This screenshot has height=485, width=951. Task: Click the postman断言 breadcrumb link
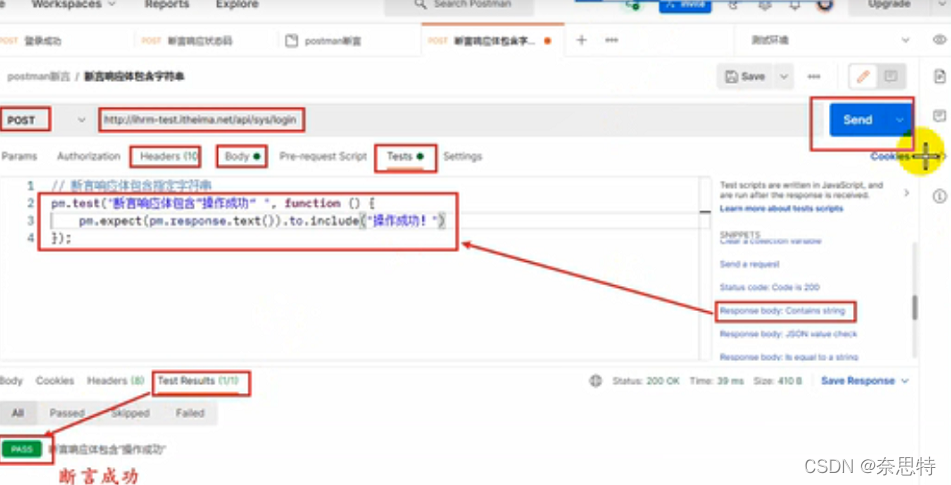[x=38, y=76]
